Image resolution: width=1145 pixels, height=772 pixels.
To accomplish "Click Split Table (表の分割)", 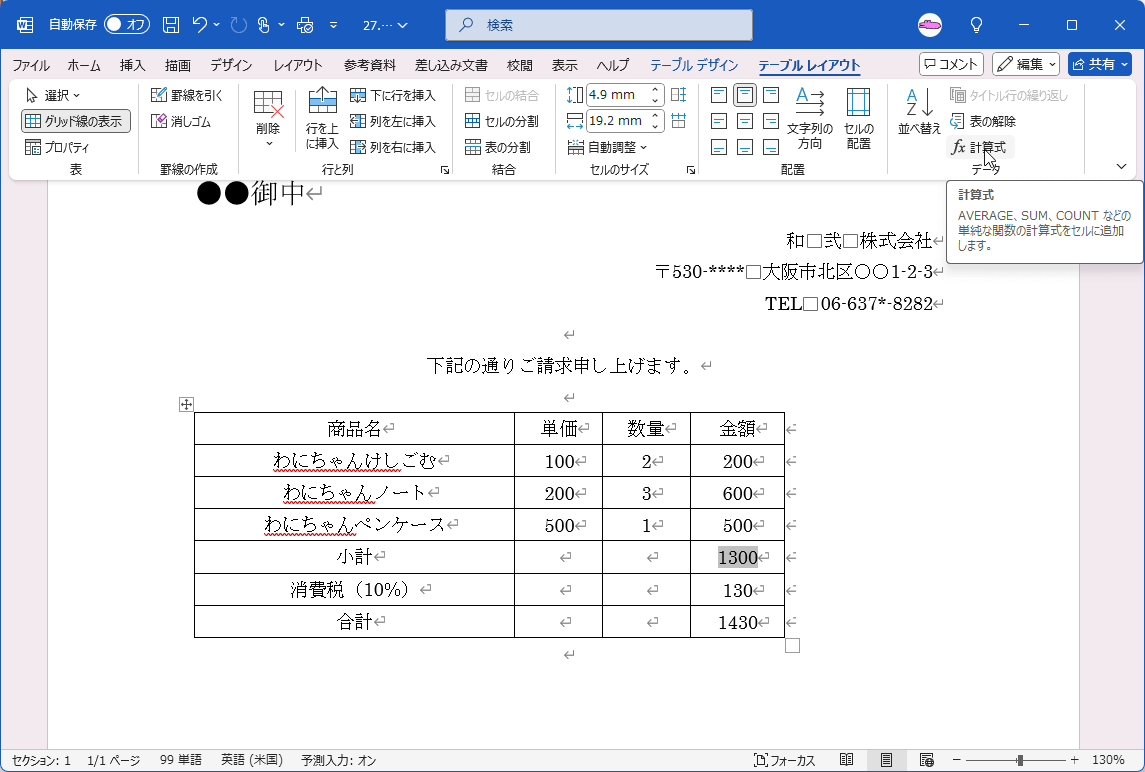I will point(497,147).
